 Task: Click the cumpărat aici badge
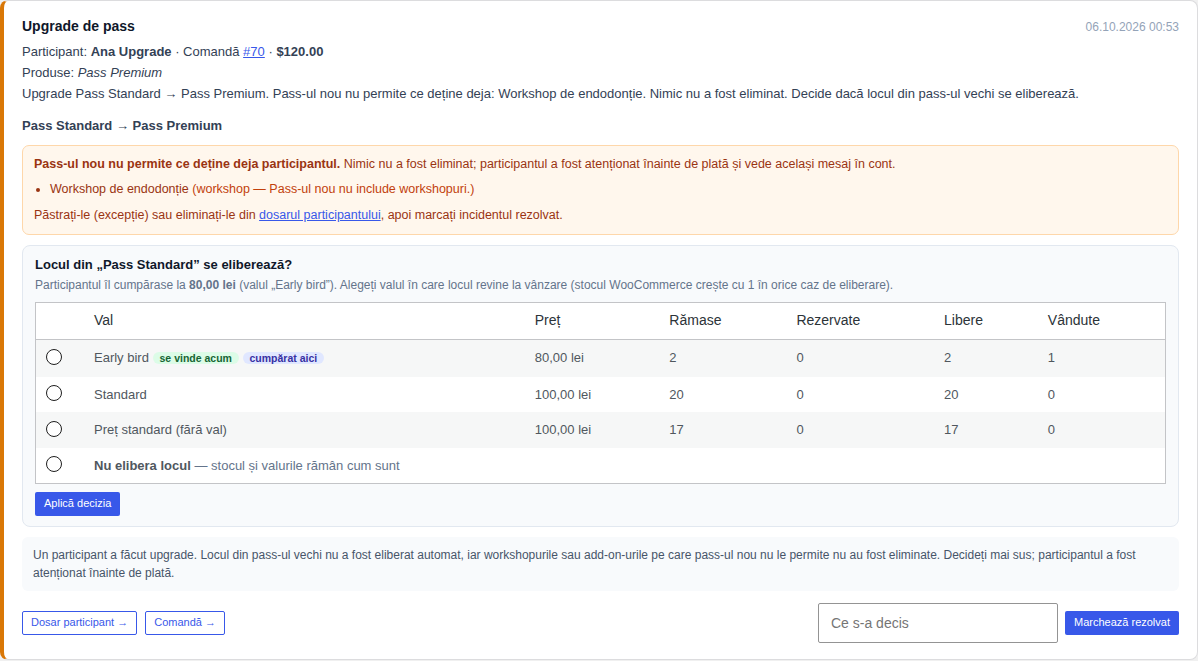pos(283,358)
